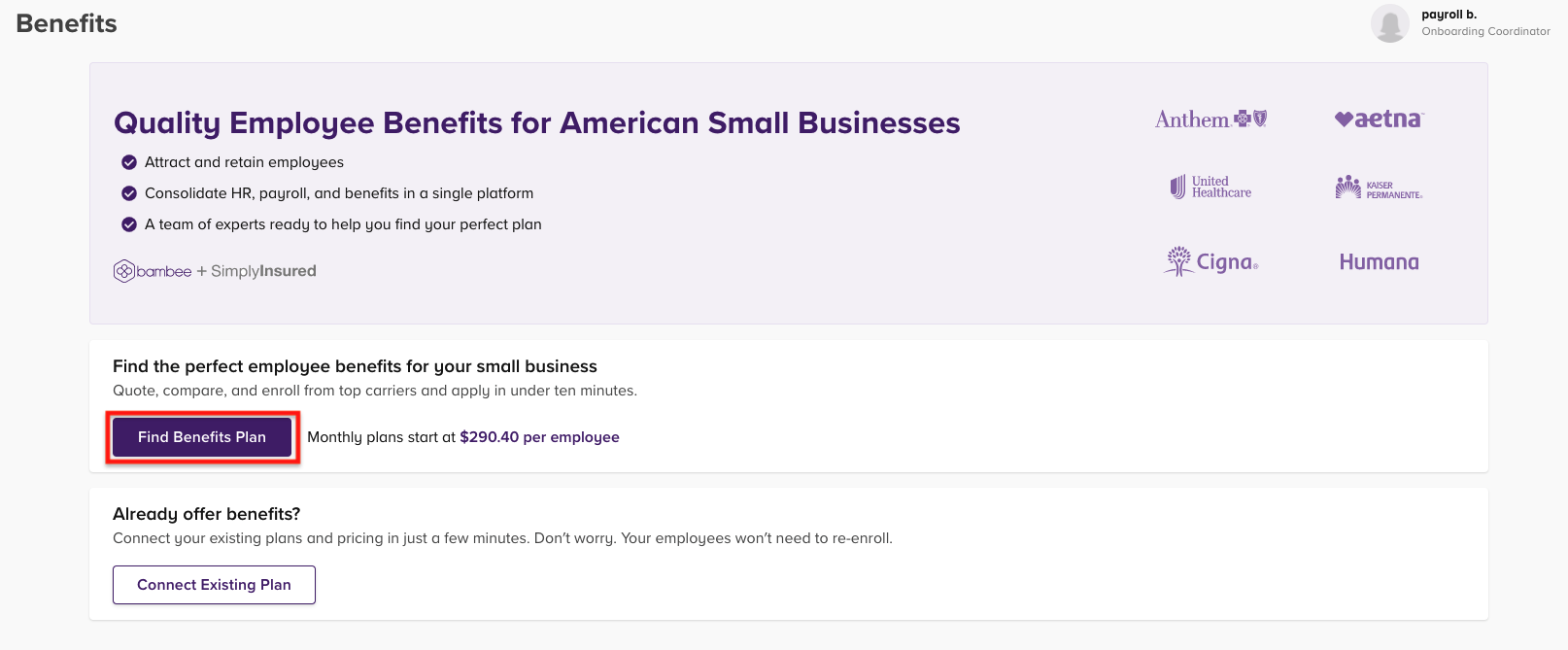This screenshot has width=1568, height=650.
Task: Click the 'Find the perfect employee benefits' heading
Action: [355, 366]
